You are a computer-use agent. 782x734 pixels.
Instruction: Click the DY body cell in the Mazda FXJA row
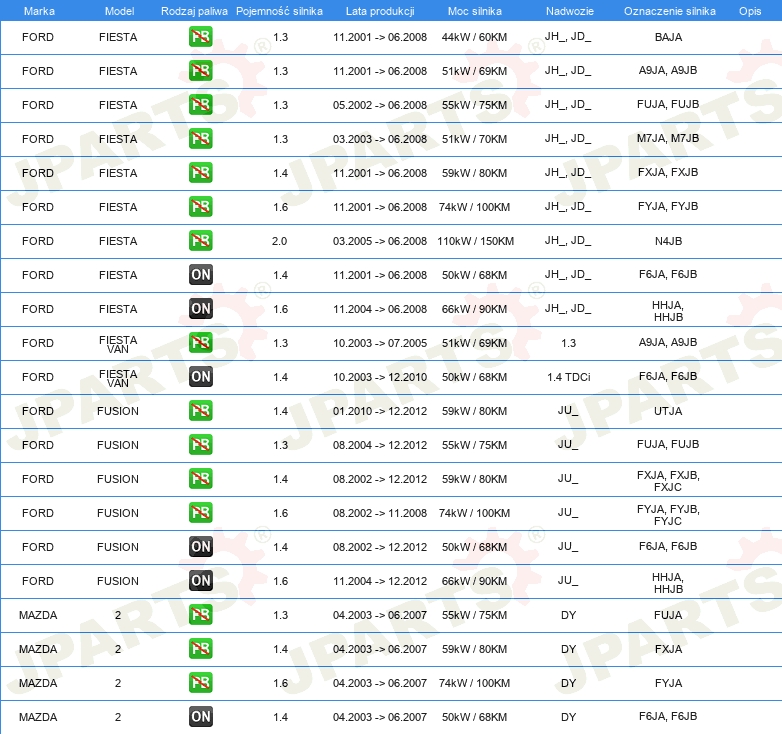(569, 649)
